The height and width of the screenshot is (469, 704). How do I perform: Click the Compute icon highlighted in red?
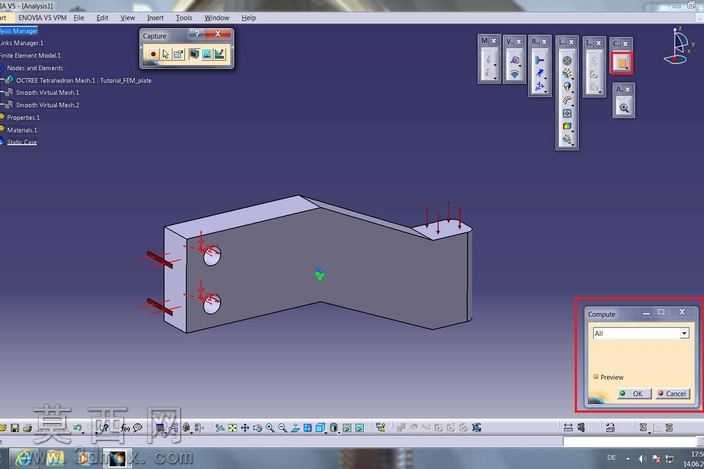coord(622,63)
